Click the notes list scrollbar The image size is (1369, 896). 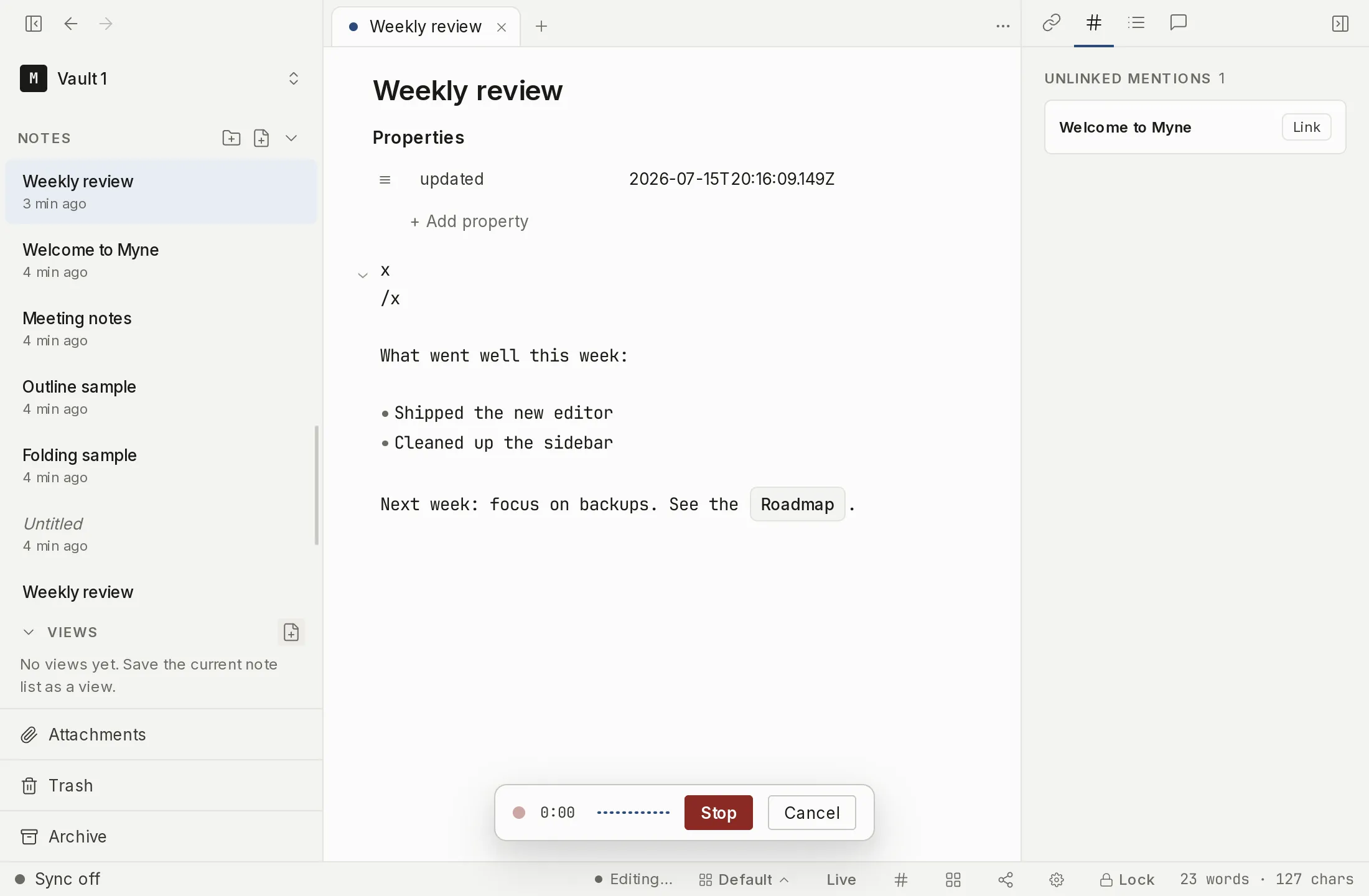tap(317, 485)
